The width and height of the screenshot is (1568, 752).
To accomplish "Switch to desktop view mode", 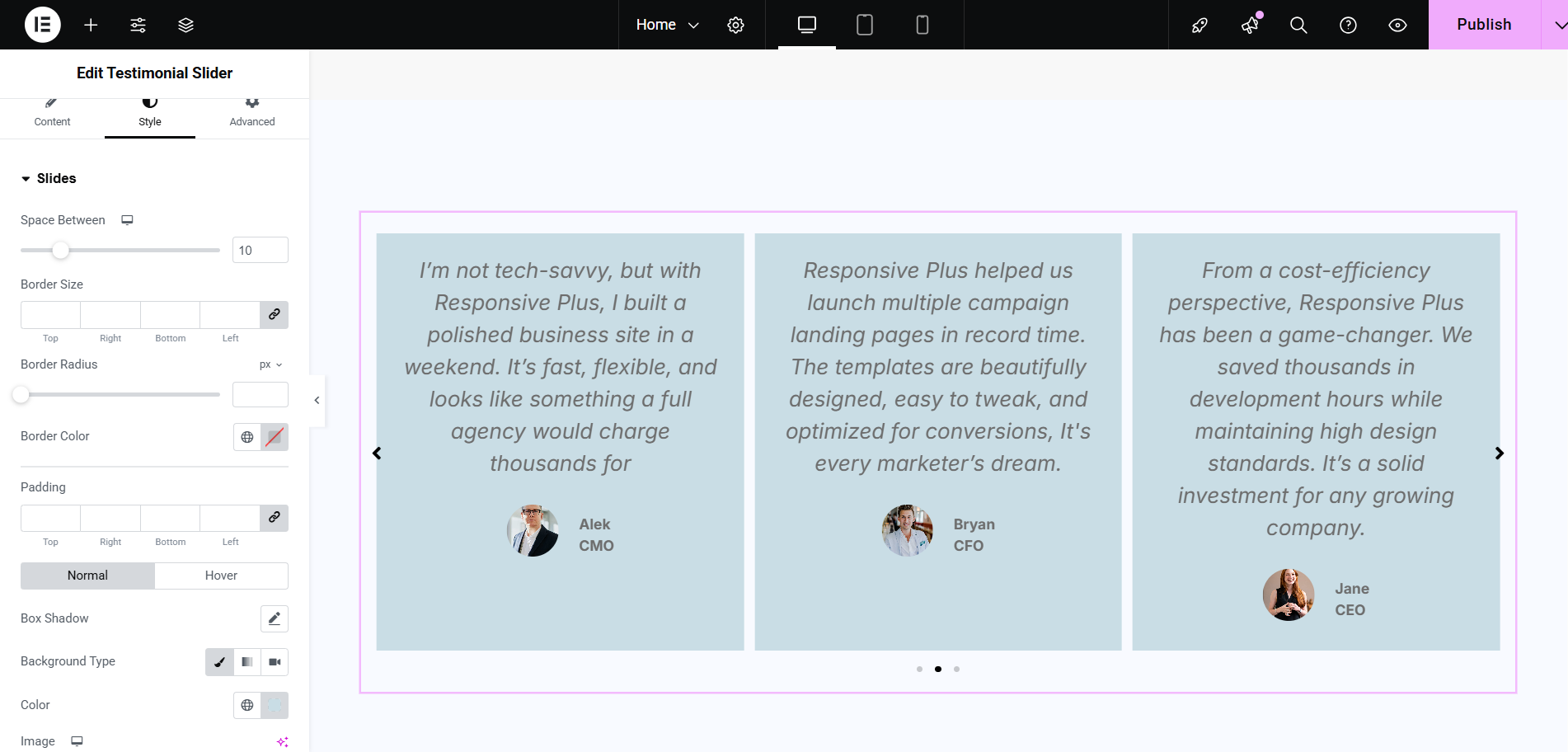I will tap(807, 25).
